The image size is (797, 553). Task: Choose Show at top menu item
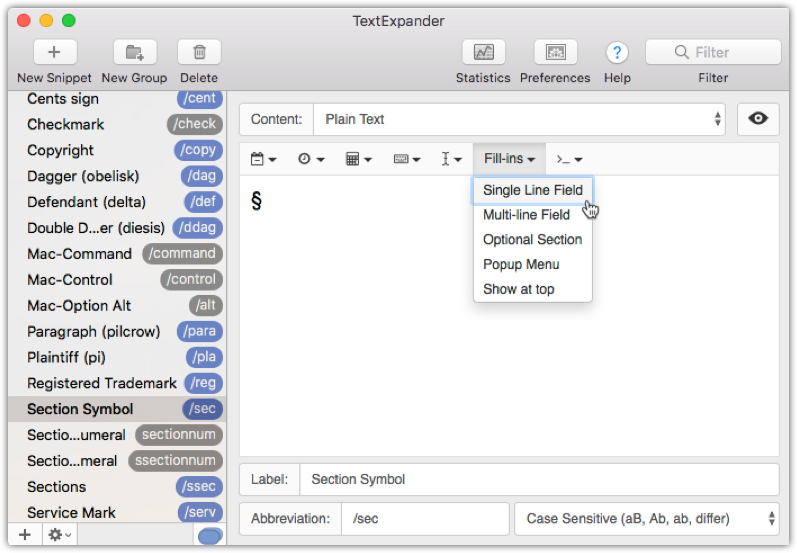pyautogui.click(x=533, y=289)
